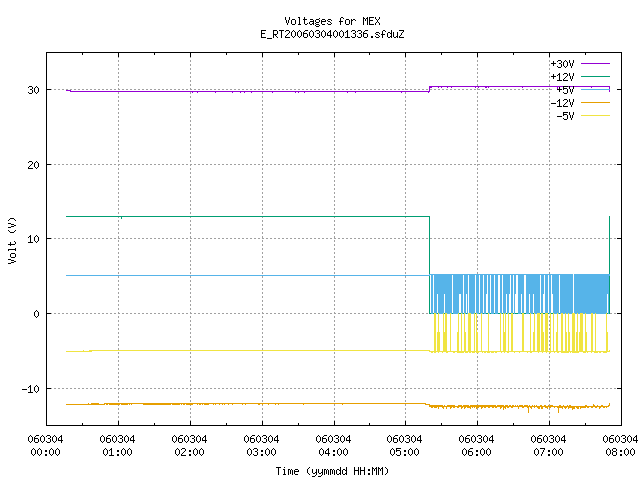Viewport: 640px width, 480px height.
Task: Click the x-axis label '060304 04:00'
Action: tap(333, 446)
